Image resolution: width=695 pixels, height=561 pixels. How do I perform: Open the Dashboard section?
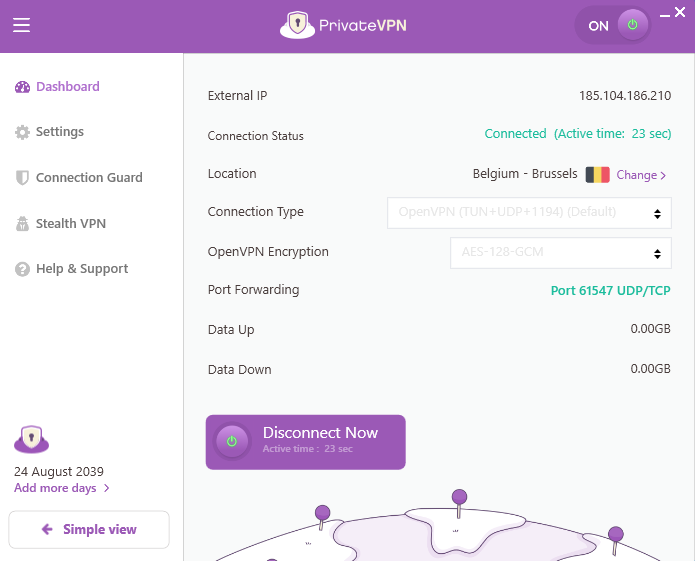click(68, 86)
